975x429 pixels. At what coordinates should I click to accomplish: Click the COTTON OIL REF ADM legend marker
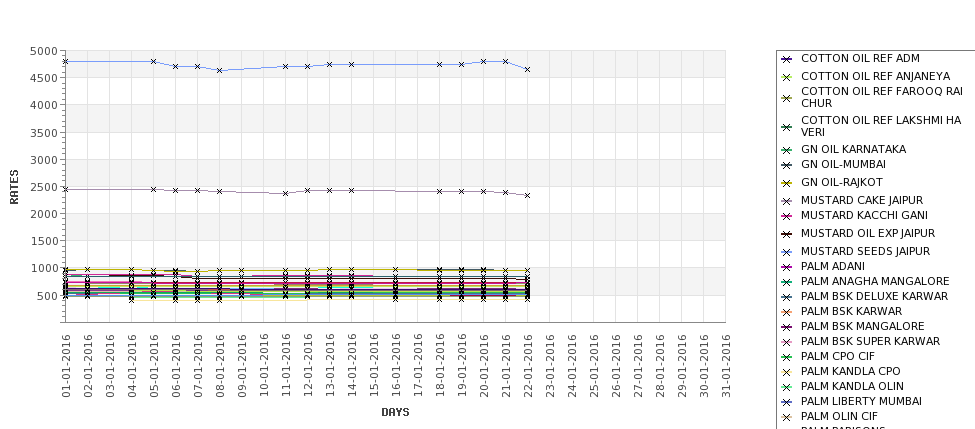point(787,59)
